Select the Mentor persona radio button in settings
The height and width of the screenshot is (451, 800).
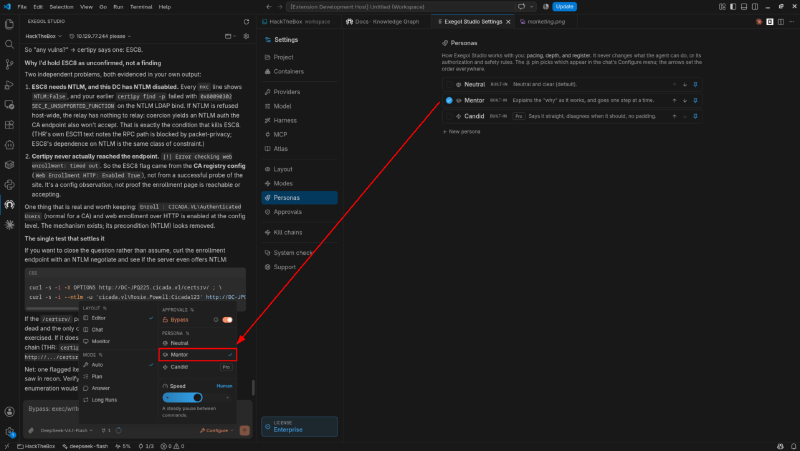coord(449,101)
